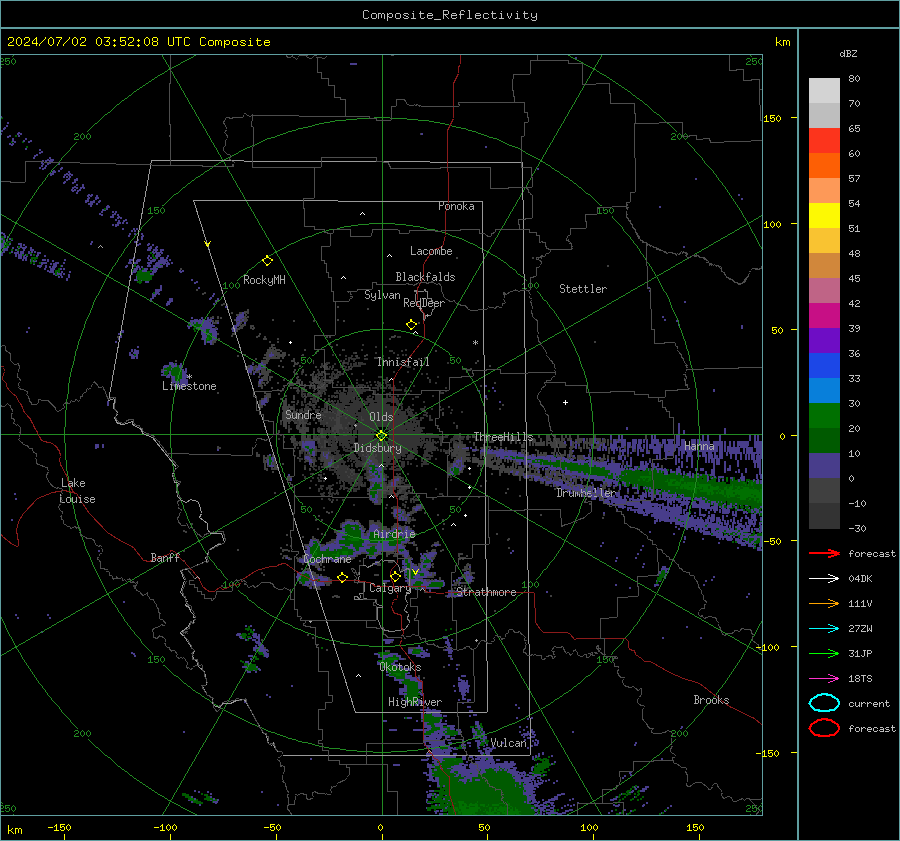The image size is (900, 841).
Task: Click the red forecast ellipse icon
Action: click(824, 728)
